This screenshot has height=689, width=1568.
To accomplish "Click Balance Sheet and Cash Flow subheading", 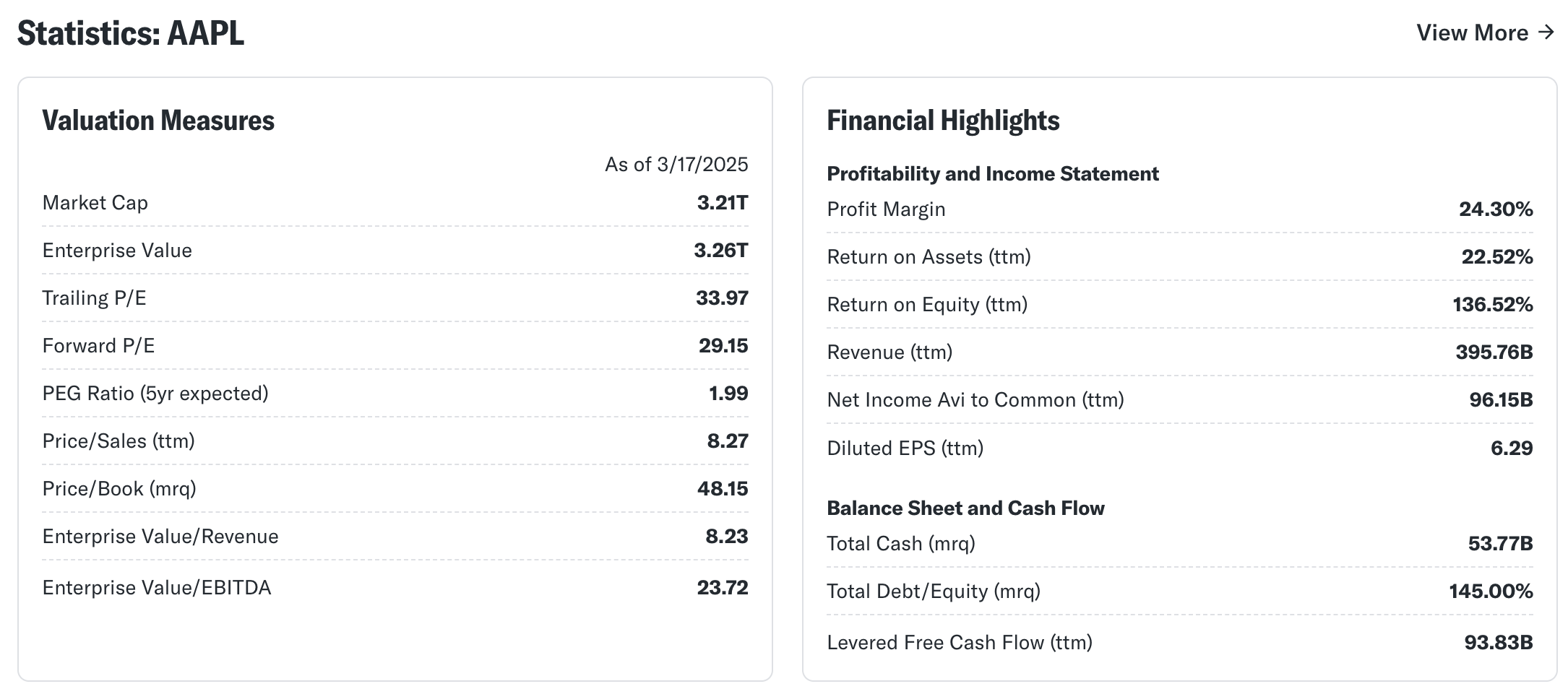I will click(965, 508).
